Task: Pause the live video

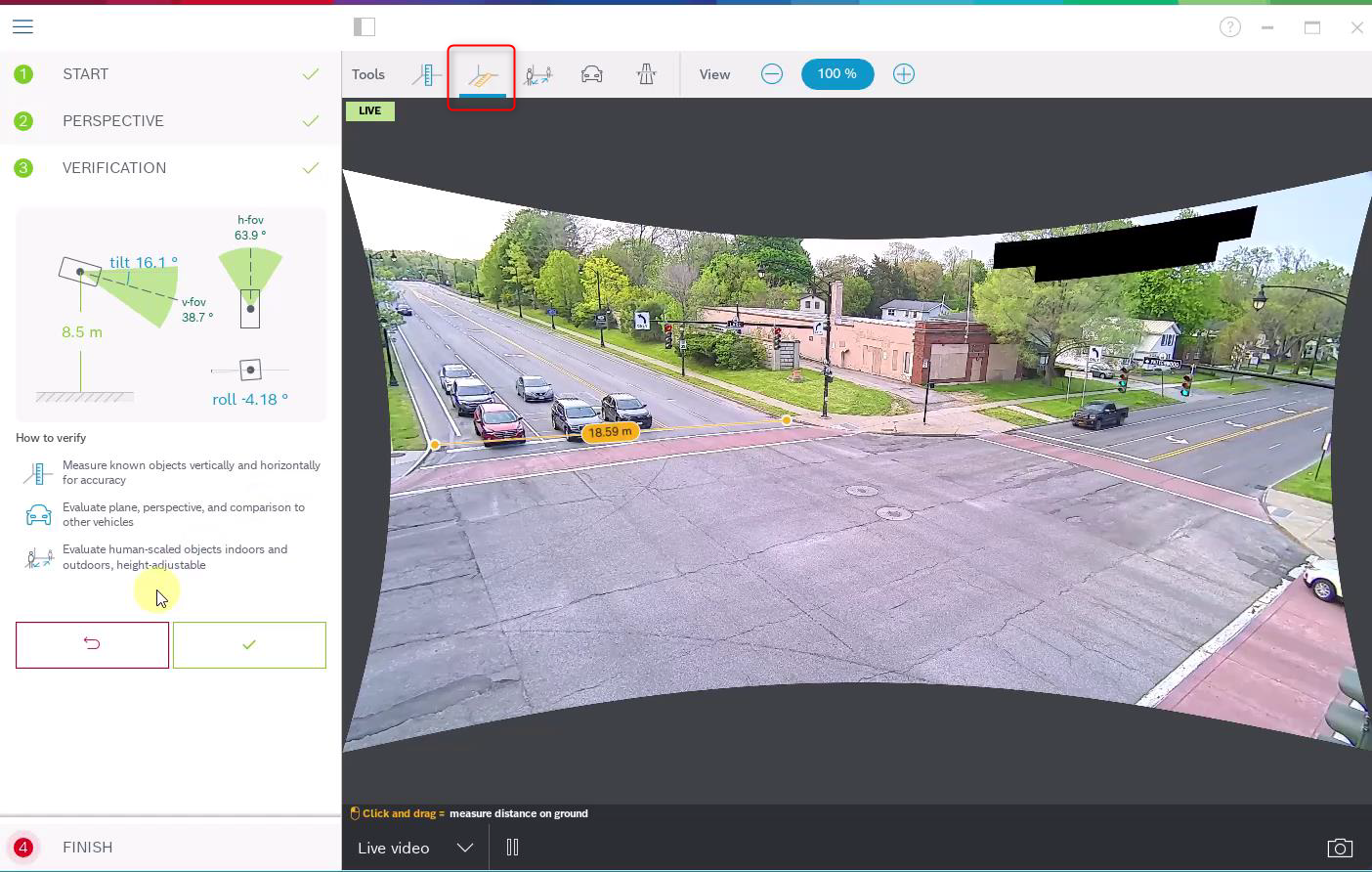Action: [512, 848]
